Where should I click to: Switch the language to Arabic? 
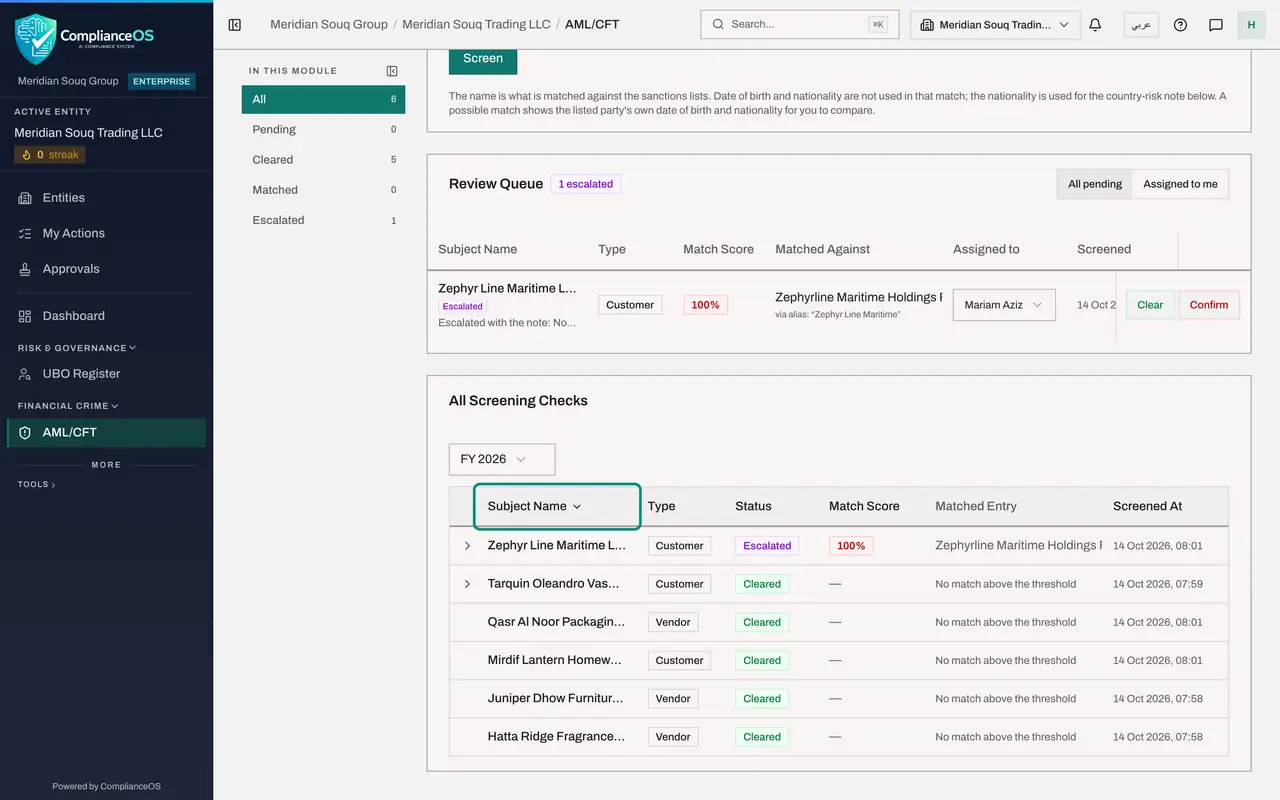pos(1141,25)
